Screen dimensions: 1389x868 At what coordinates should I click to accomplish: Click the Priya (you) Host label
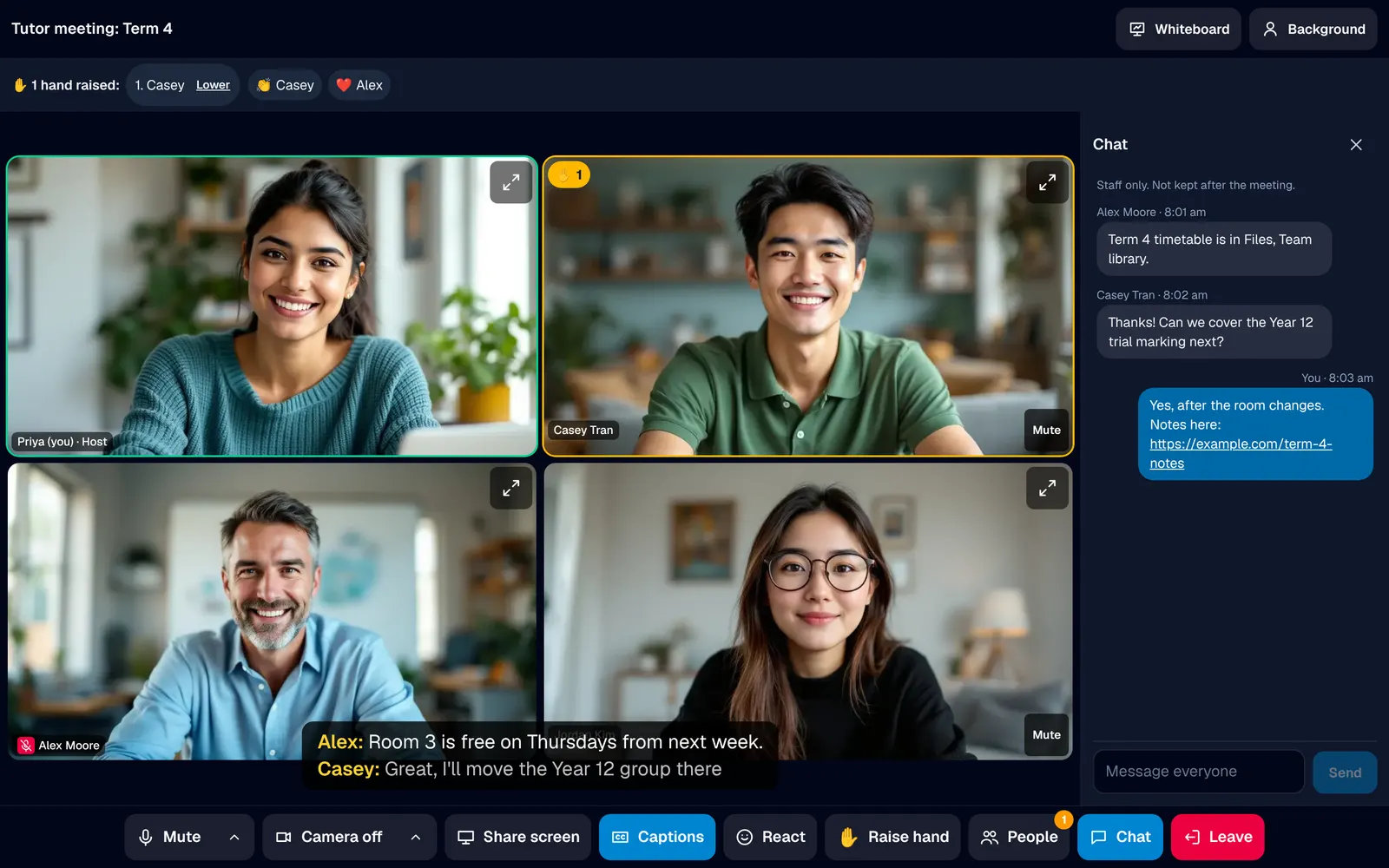click(x=63, y=442)
